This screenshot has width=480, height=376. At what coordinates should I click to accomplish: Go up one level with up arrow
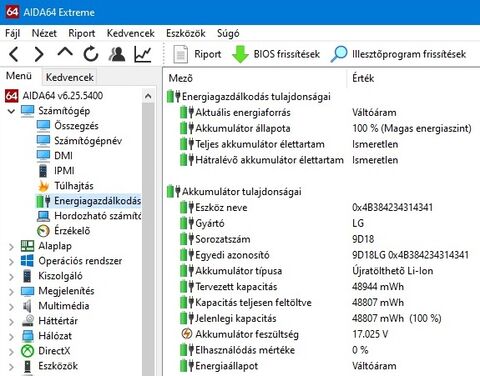[x=65, y=53]
